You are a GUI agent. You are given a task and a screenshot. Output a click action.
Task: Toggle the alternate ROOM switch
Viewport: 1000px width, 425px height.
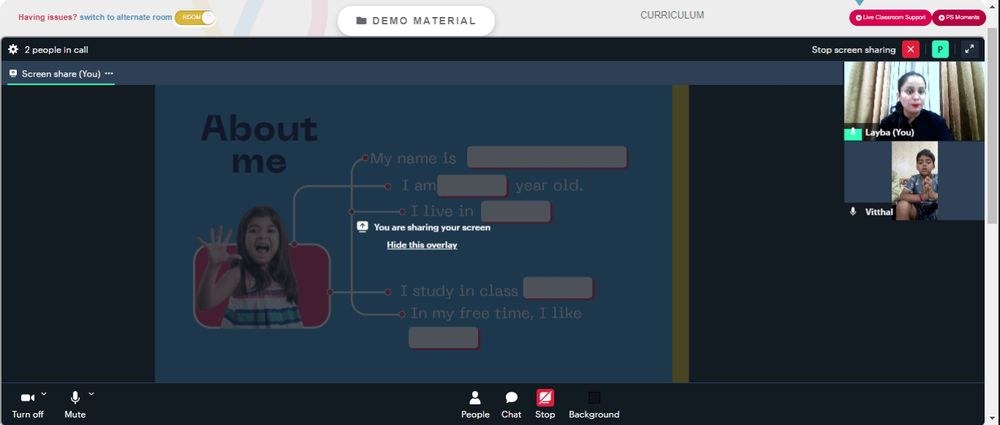pos(195,18)
